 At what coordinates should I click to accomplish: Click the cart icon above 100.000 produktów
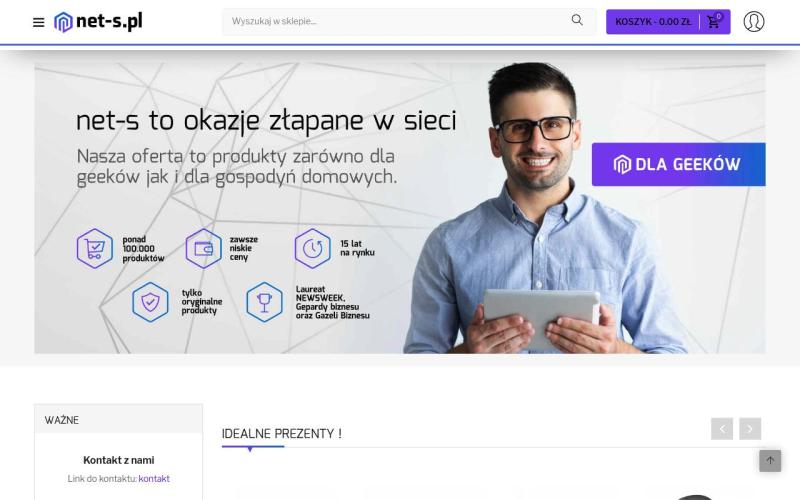click(94, 248)
